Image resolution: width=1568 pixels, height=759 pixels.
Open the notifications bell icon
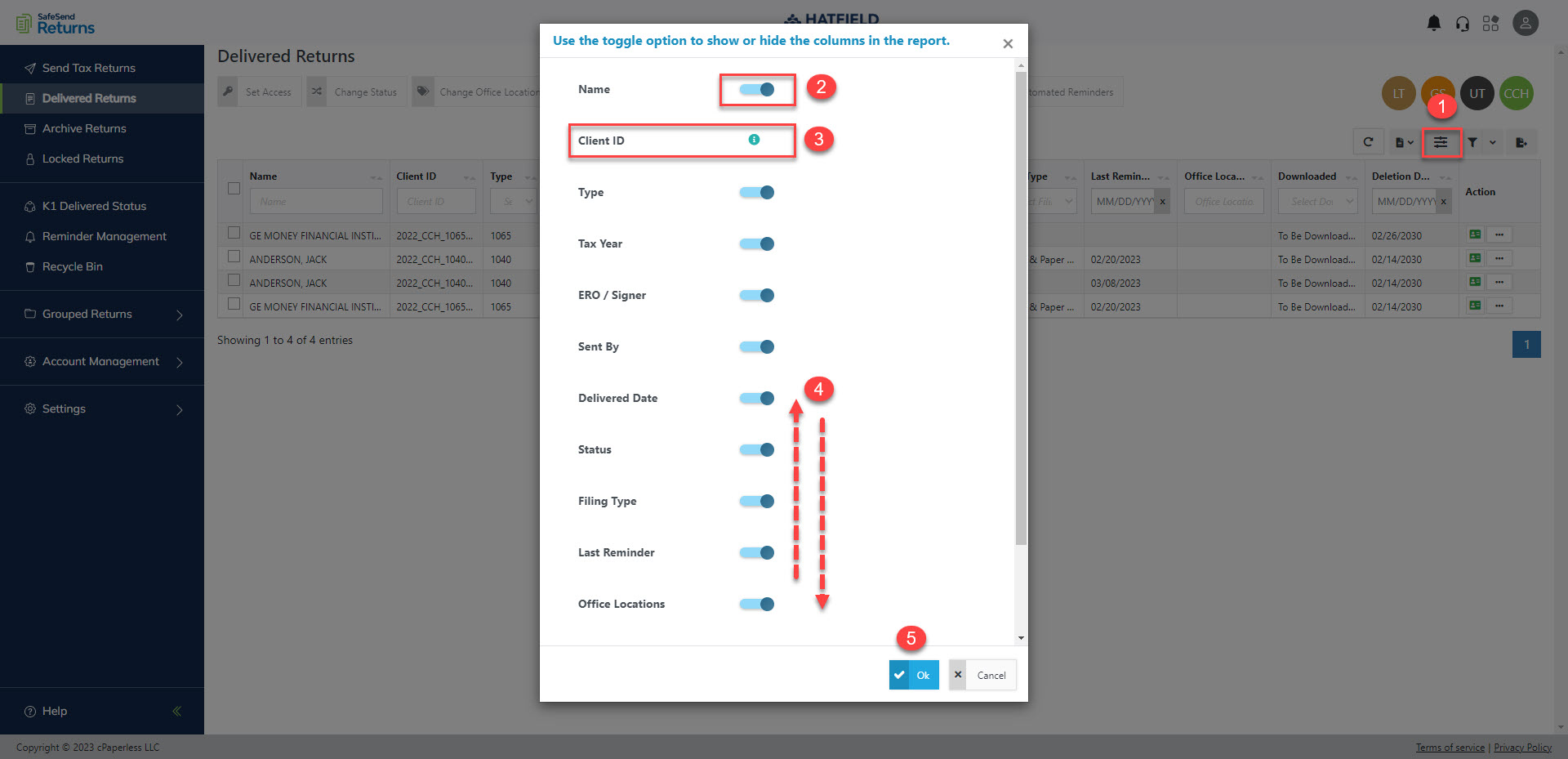point(1433,23)
